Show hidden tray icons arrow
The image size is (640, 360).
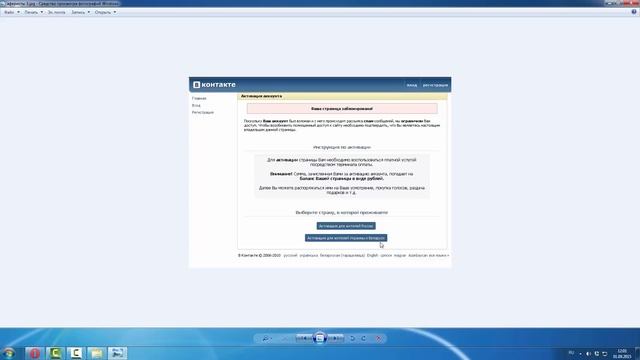[x=580, y=354]
